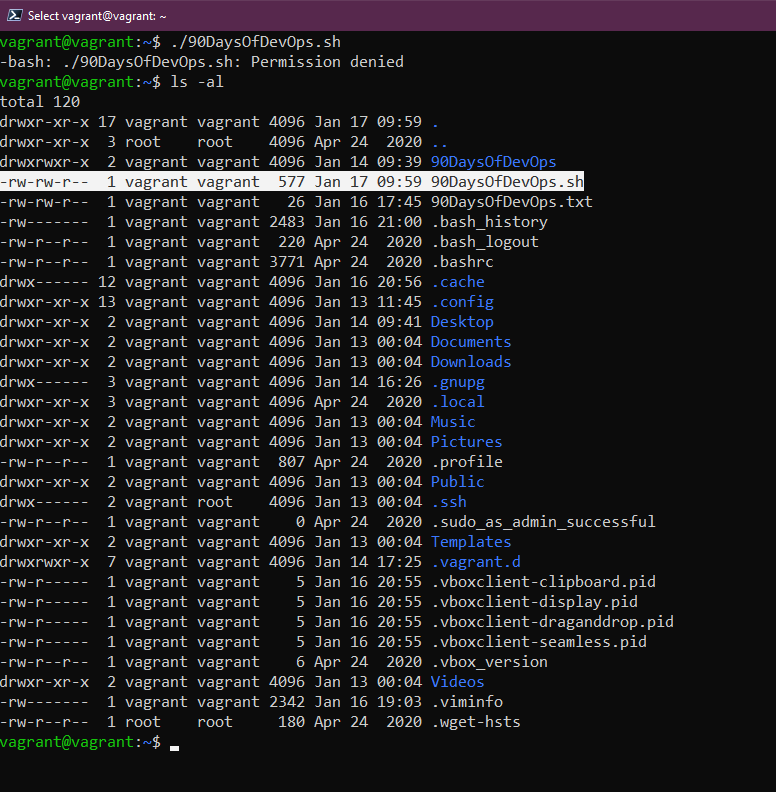Click the Downloads folder name
Screen dimensions: 776x792
point(471,362)
